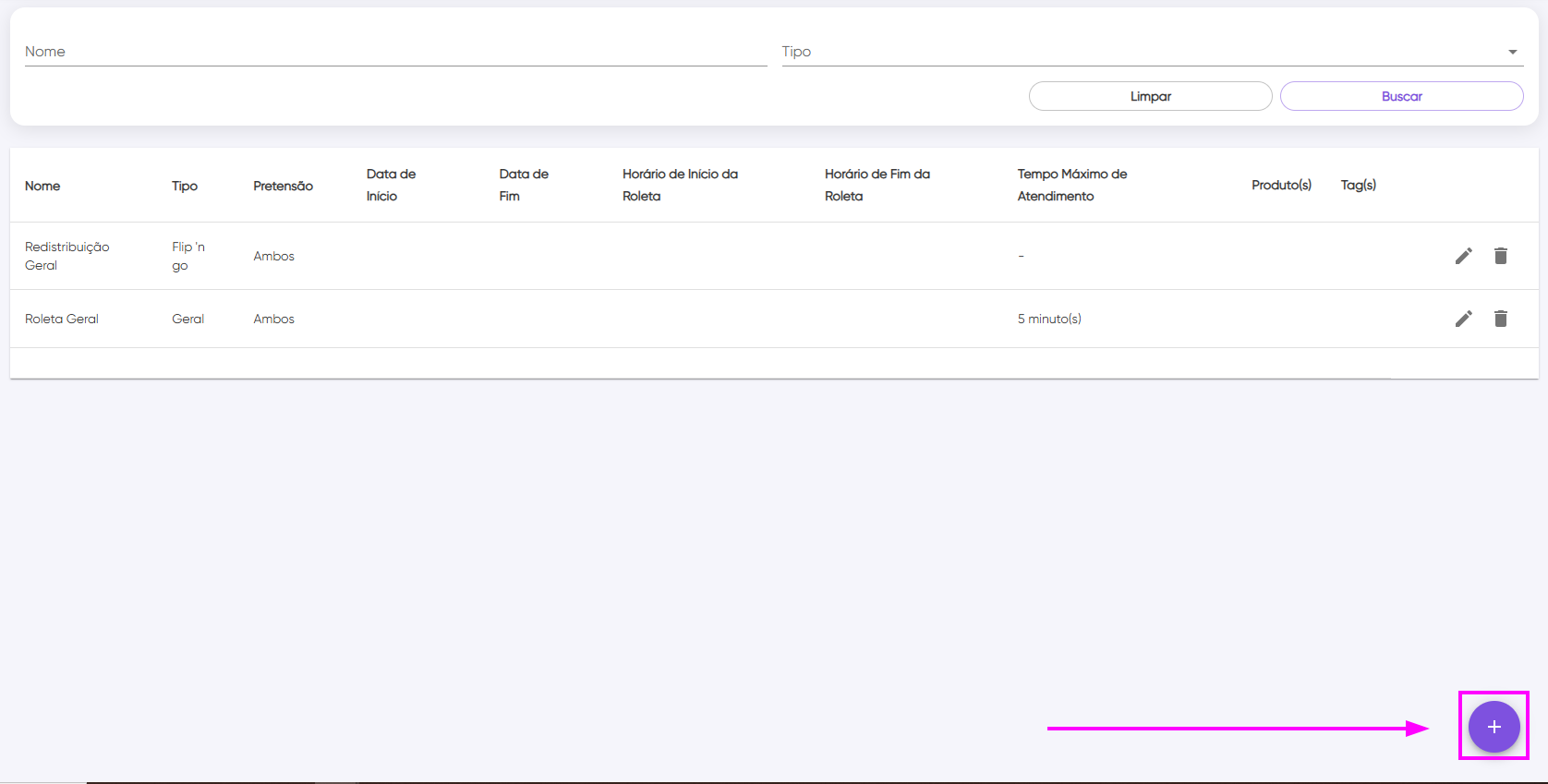Edit the Redistribuição Geral row

pos(1463,256)
